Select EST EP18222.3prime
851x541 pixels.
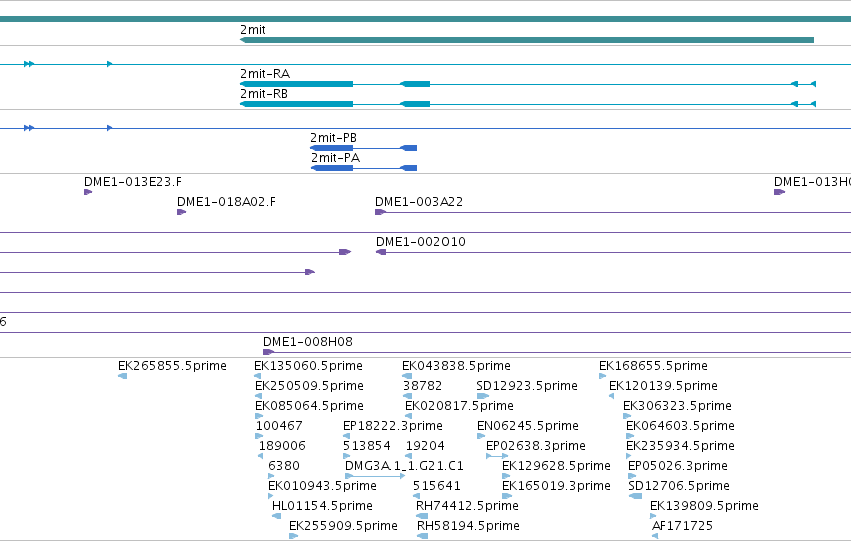(393, 426)
